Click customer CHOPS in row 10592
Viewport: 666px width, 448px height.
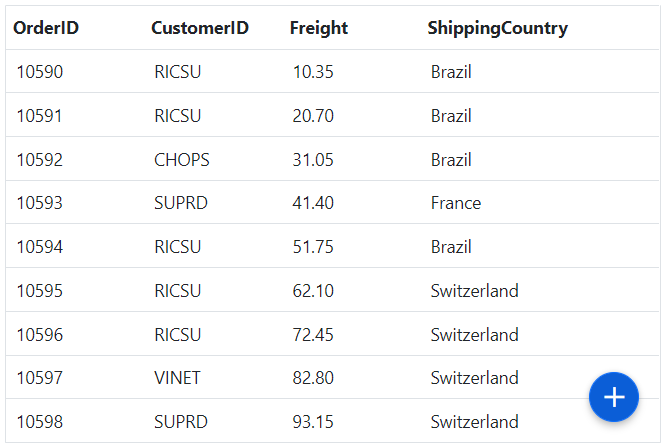pos(182,160)
